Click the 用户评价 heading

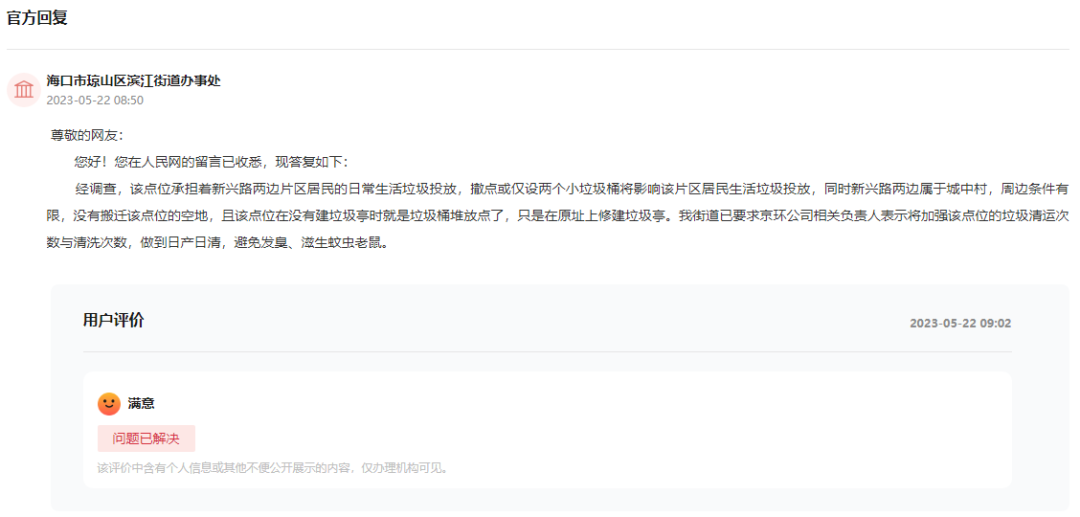click(114, 320)
